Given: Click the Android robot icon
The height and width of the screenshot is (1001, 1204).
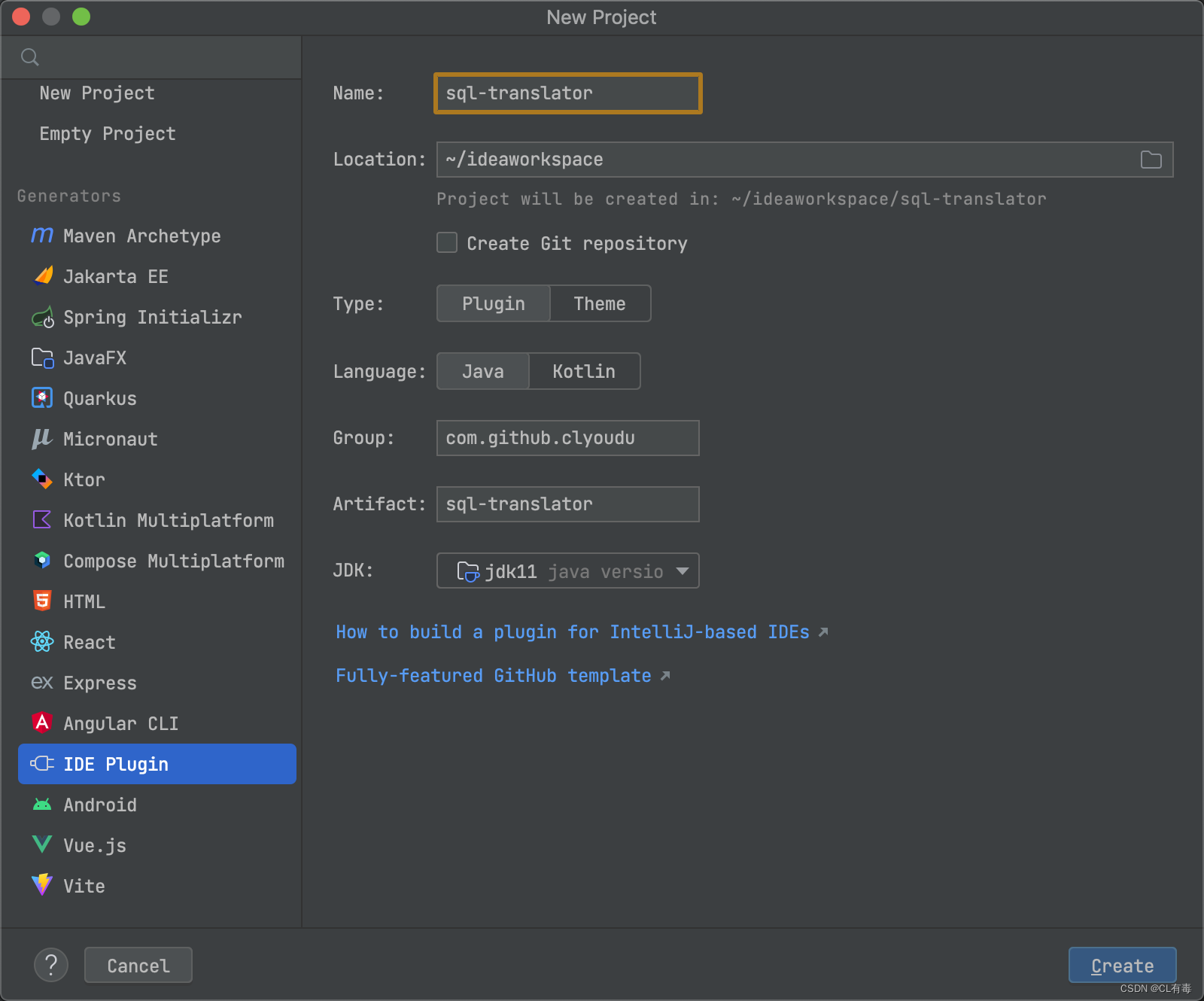Looking at the screenshot, I should pyautogui.click(x=42, y=805).
